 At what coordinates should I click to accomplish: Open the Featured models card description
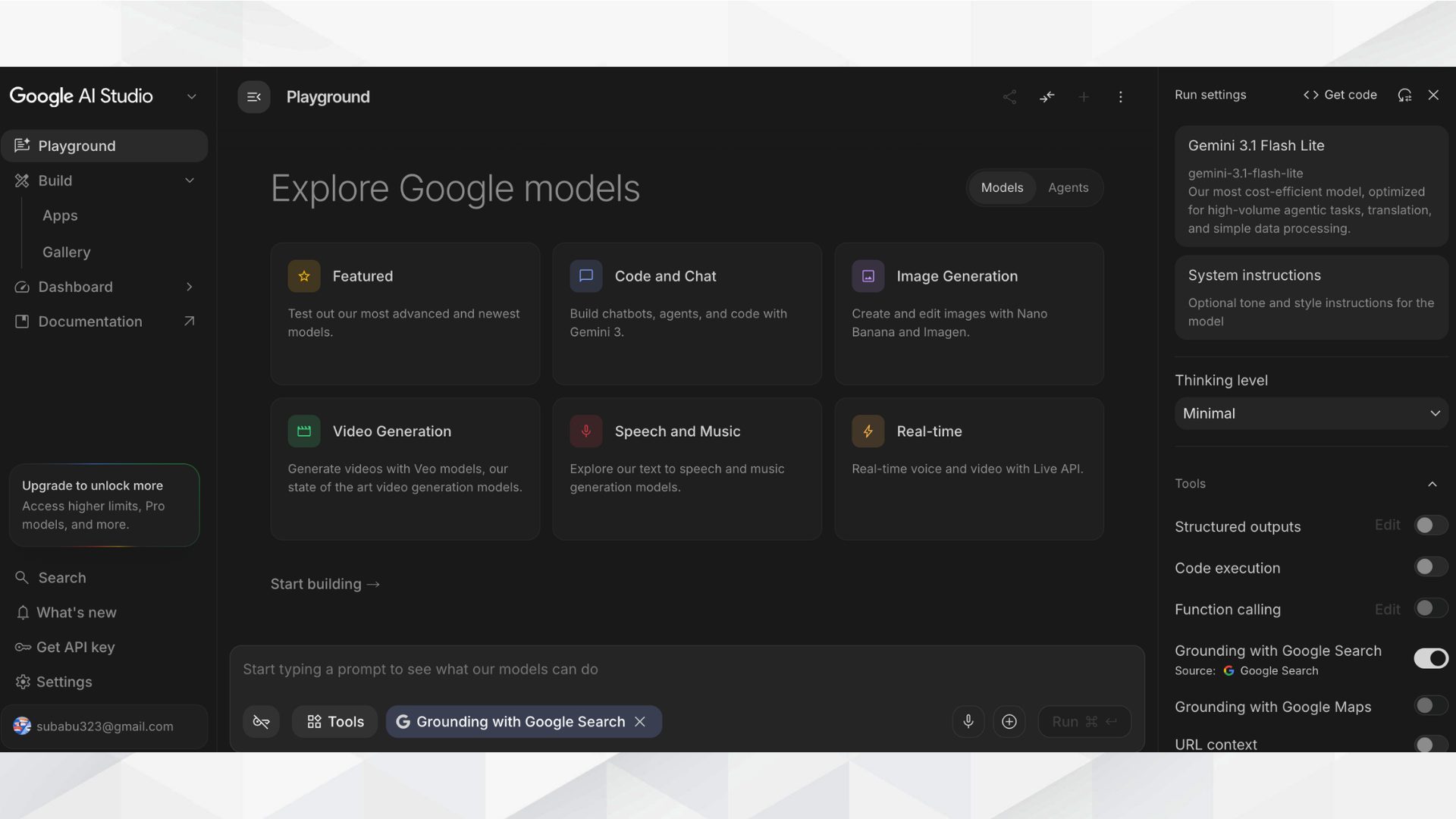click(403, 322)
